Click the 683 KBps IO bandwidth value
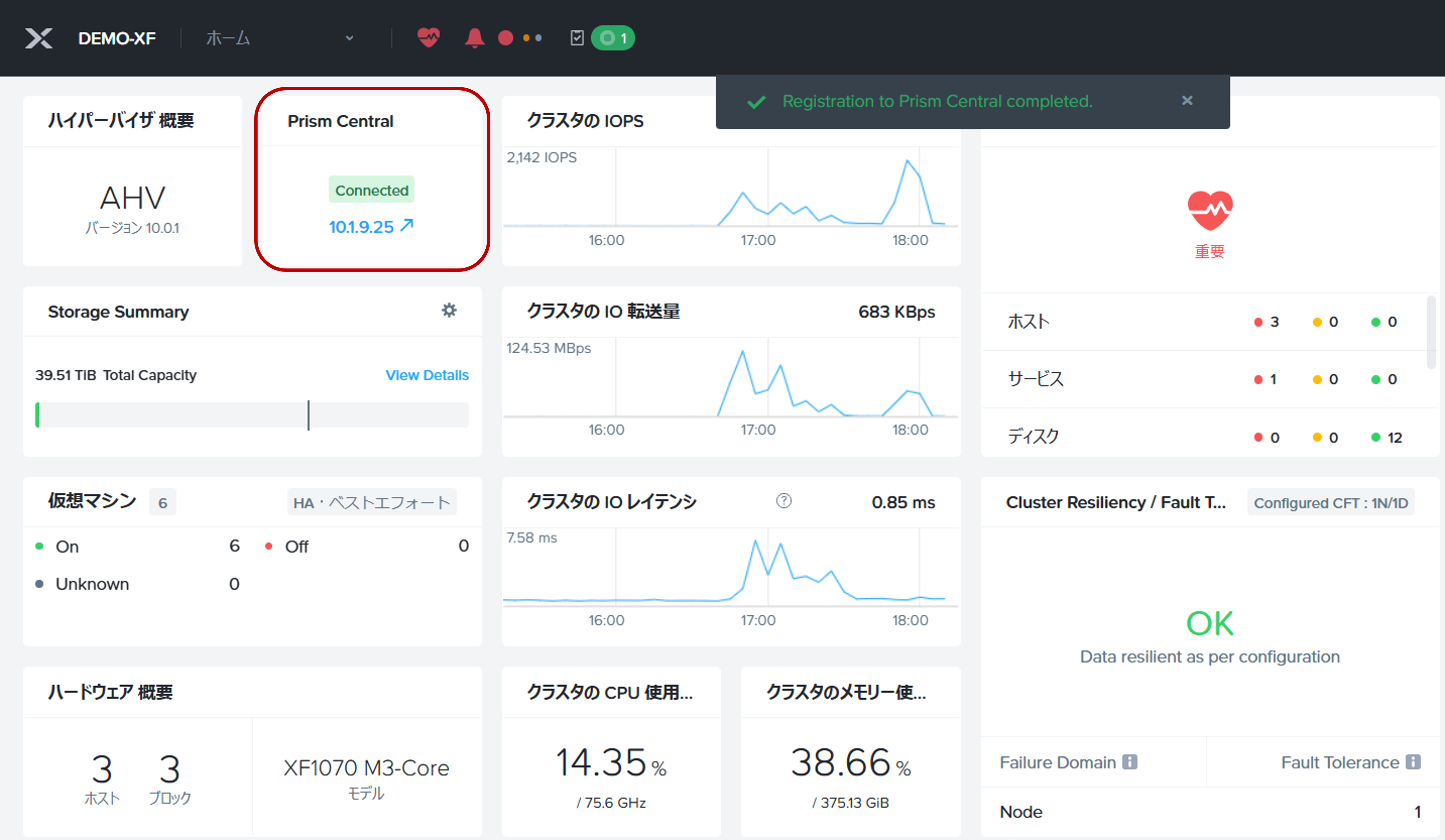Image resolution: width=1445 pixels, height=840 pixels. pyautogui.click(x=897, y=311)
